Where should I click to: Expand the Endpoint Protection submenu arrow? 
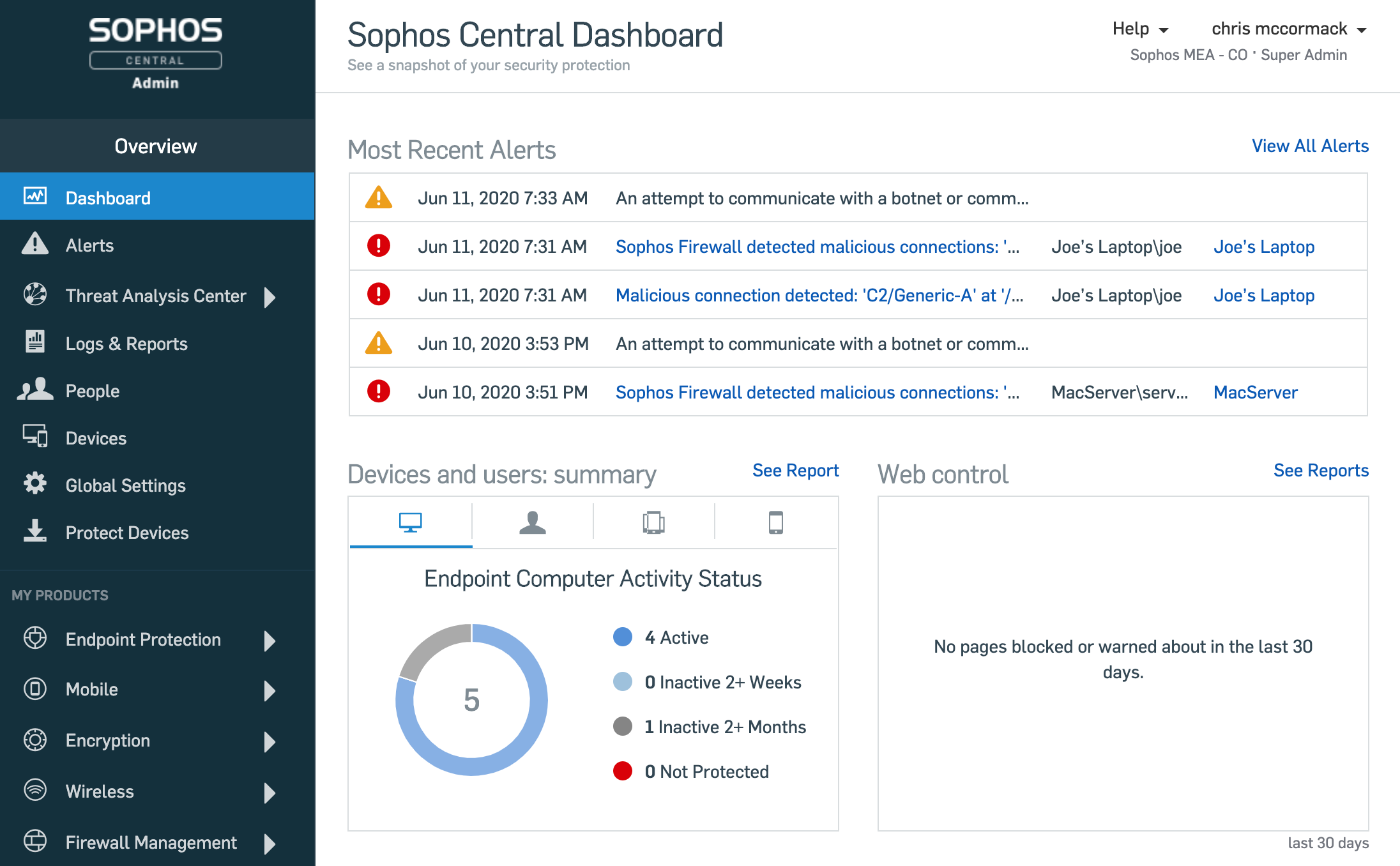[x=270, y=641]
